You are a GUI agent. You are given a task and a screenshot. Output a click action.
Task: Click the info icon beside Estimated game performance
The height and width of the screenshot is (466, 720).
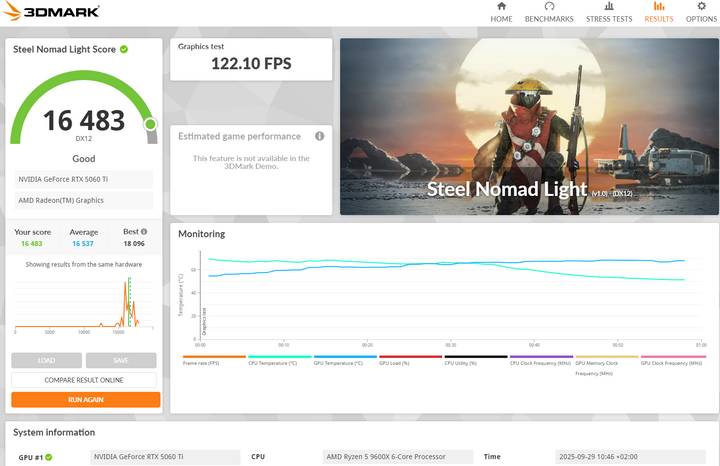[x=320, y=136]
